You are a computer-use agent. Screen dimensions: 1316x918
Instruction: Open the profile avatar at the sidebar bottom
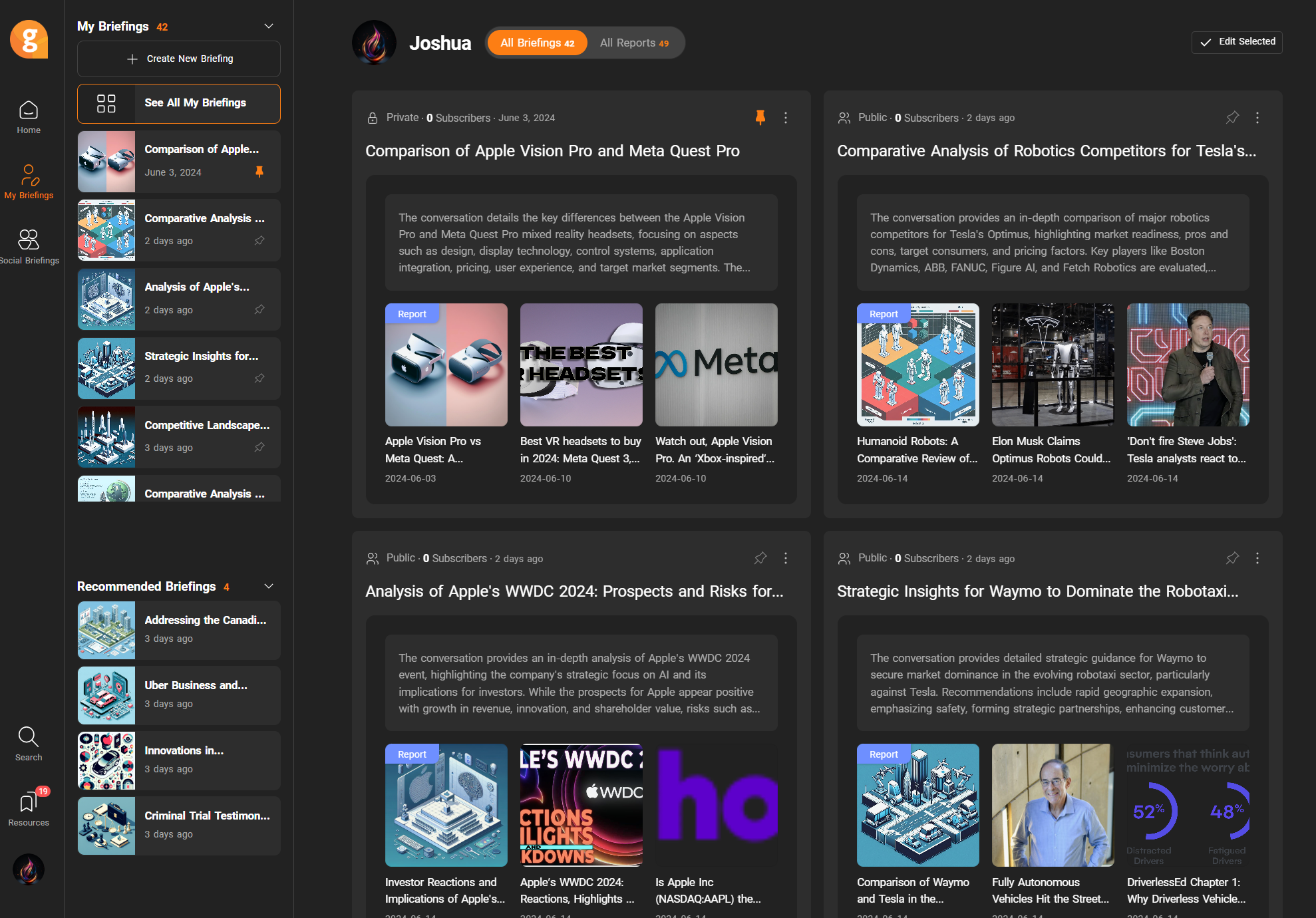coord(29,869)
